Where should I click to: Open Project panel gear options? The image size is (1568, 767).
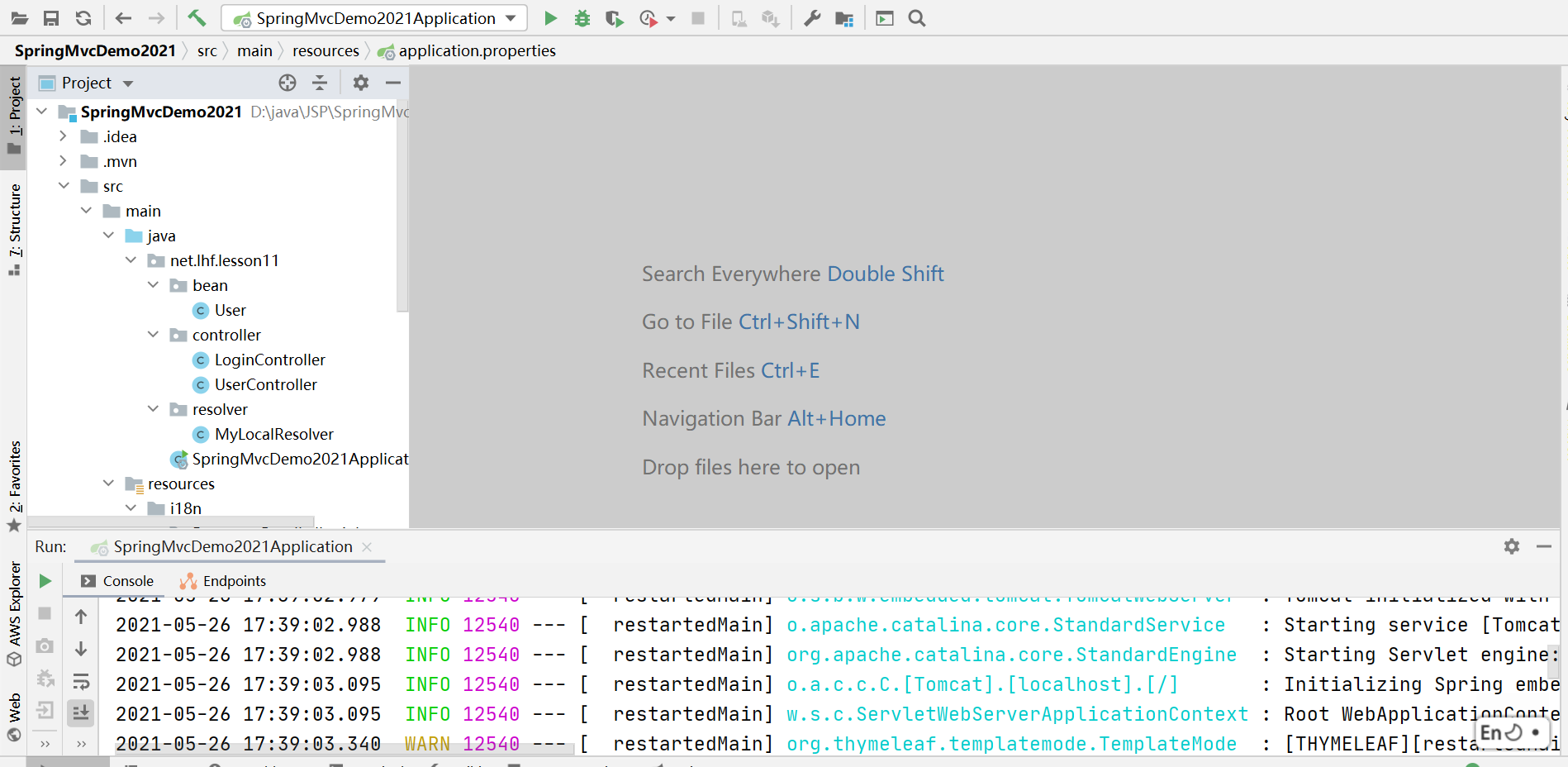tap(361, 83)
